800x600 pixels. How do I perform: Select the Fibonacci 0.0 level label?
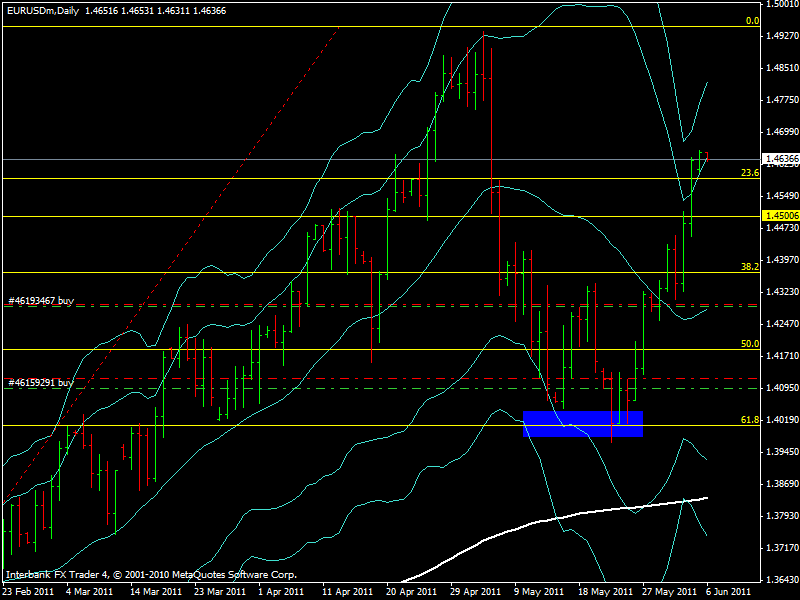[753, 20]
